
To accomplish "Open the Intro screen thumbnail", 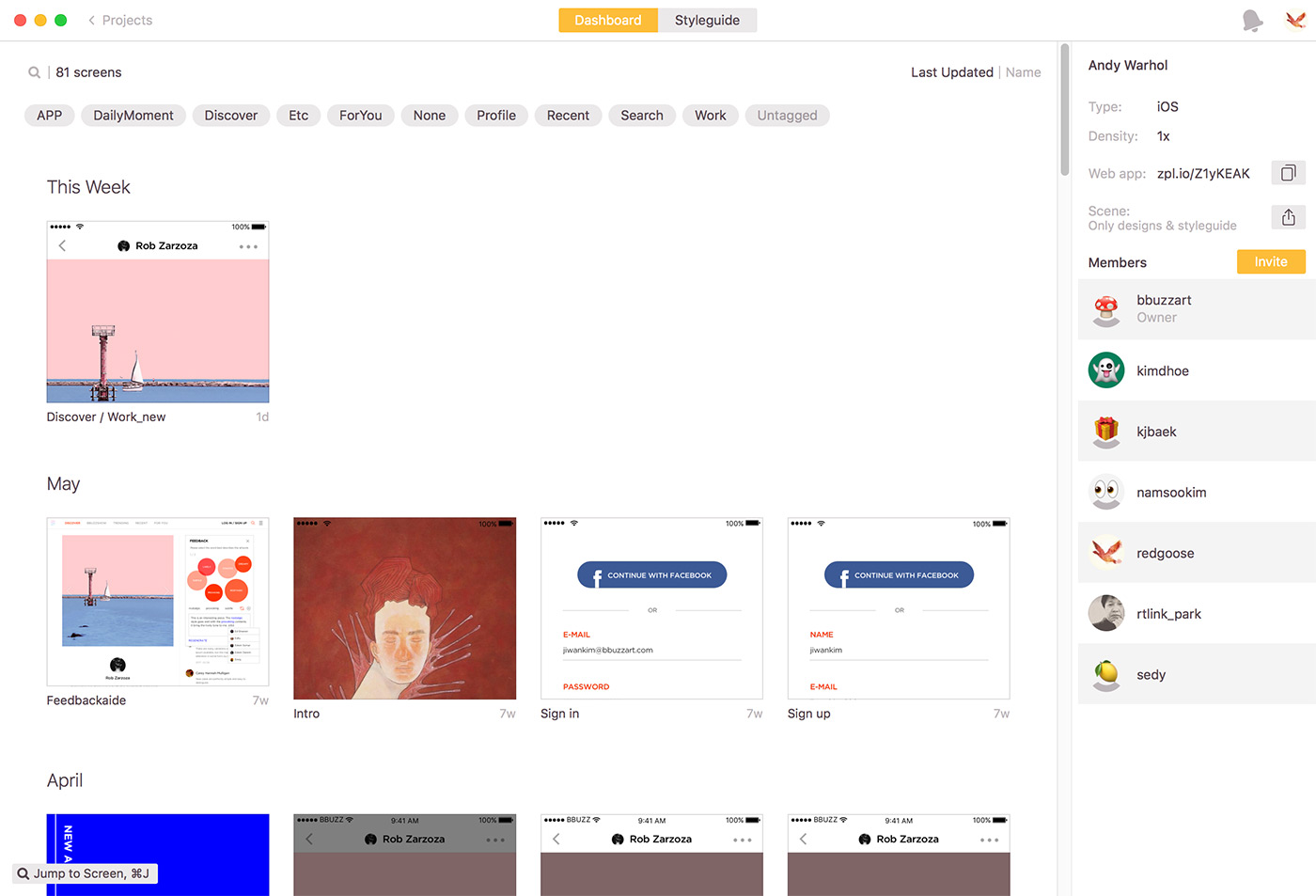I will pyautogui.click(x=404, y=608).
